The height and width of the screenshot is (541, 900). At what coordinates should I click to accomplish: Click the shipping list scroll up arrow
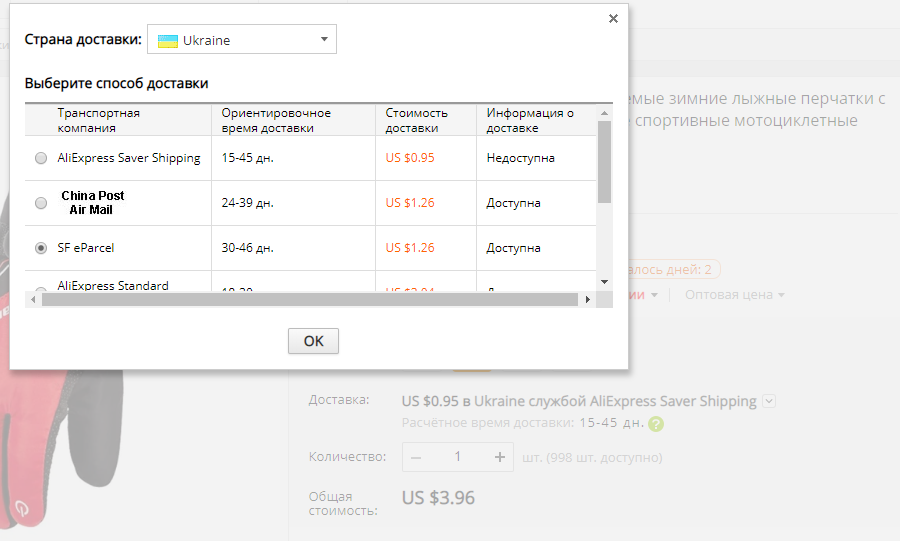click(x=604, y=113)
